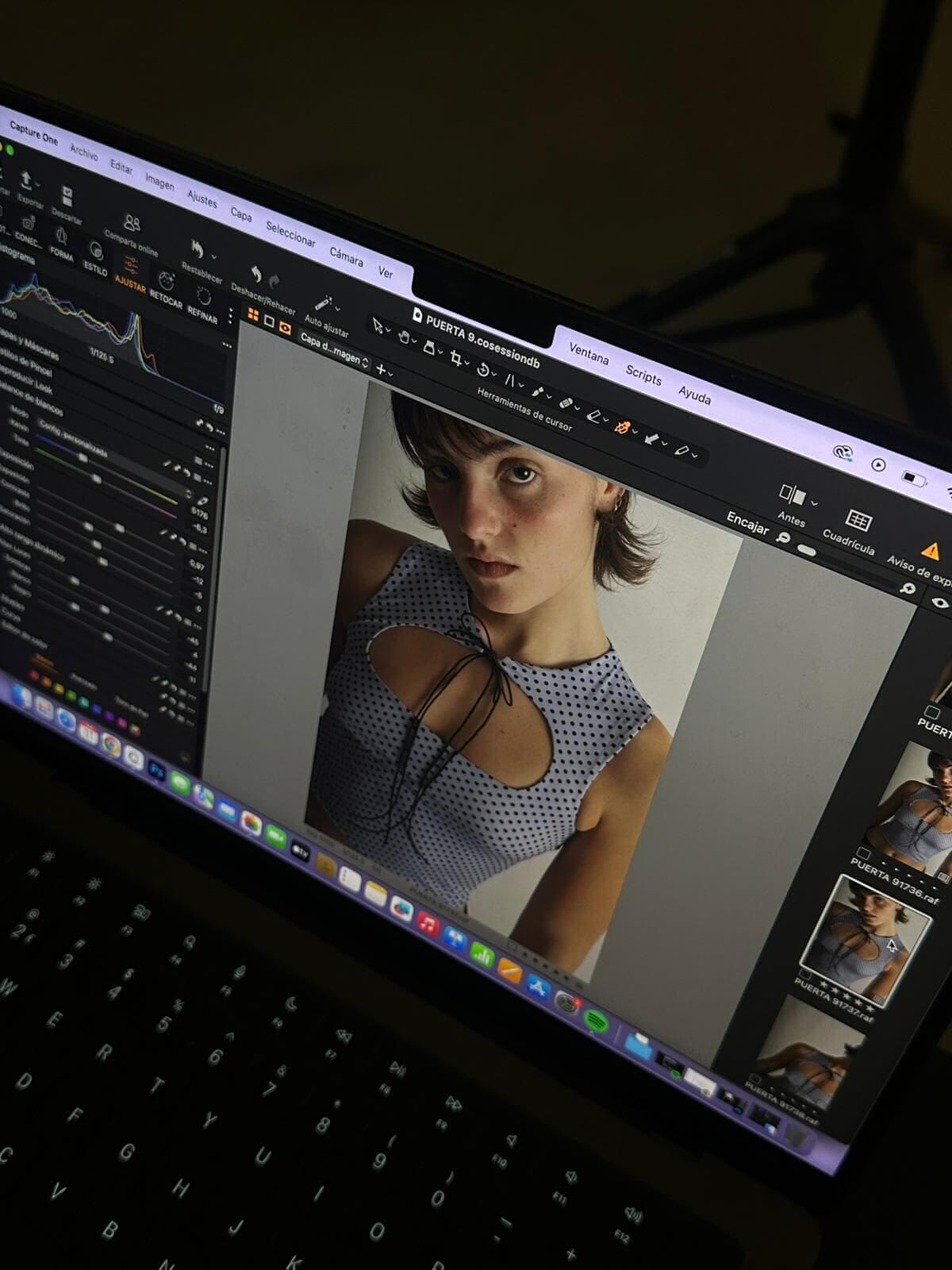Select the color picker pencil tool
The image size is (952, 1270).
[x=681, y=451]
